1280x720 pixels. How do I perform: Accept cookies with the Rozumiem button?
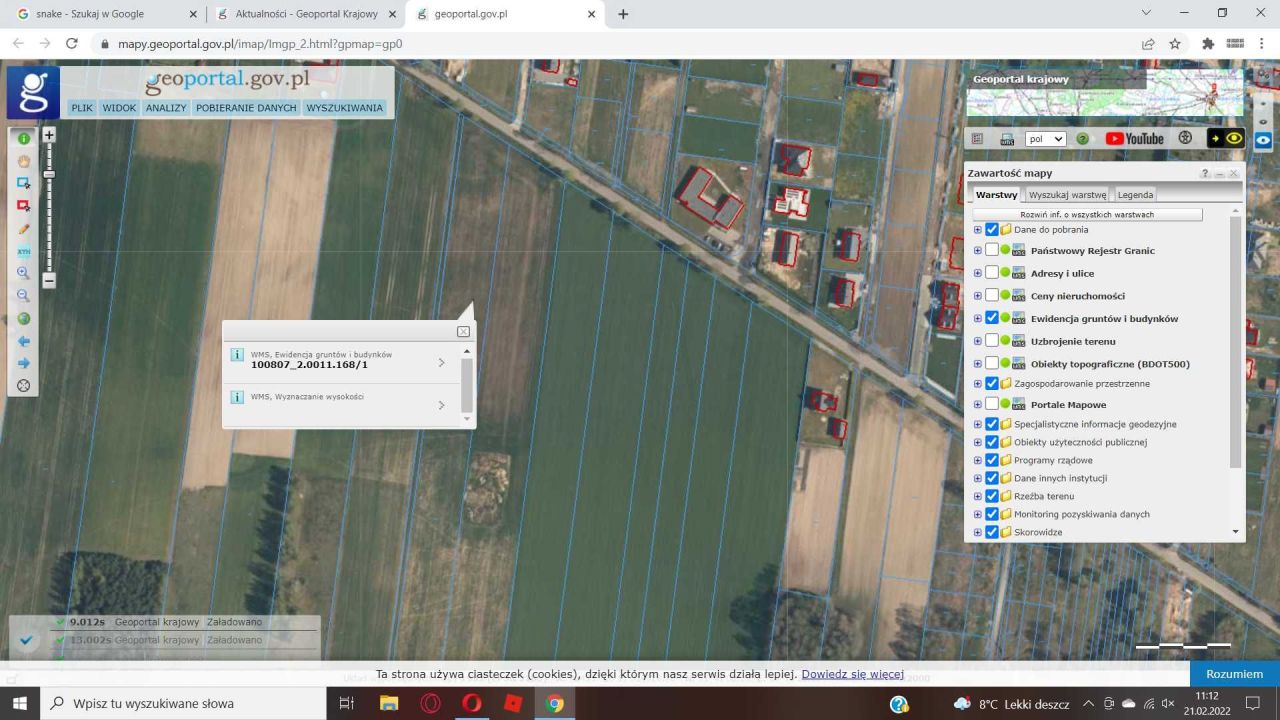click(1234, 674)
